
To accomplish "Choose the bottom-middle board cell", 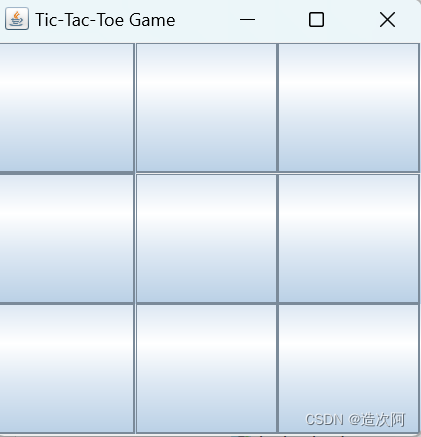I will 206,369.
